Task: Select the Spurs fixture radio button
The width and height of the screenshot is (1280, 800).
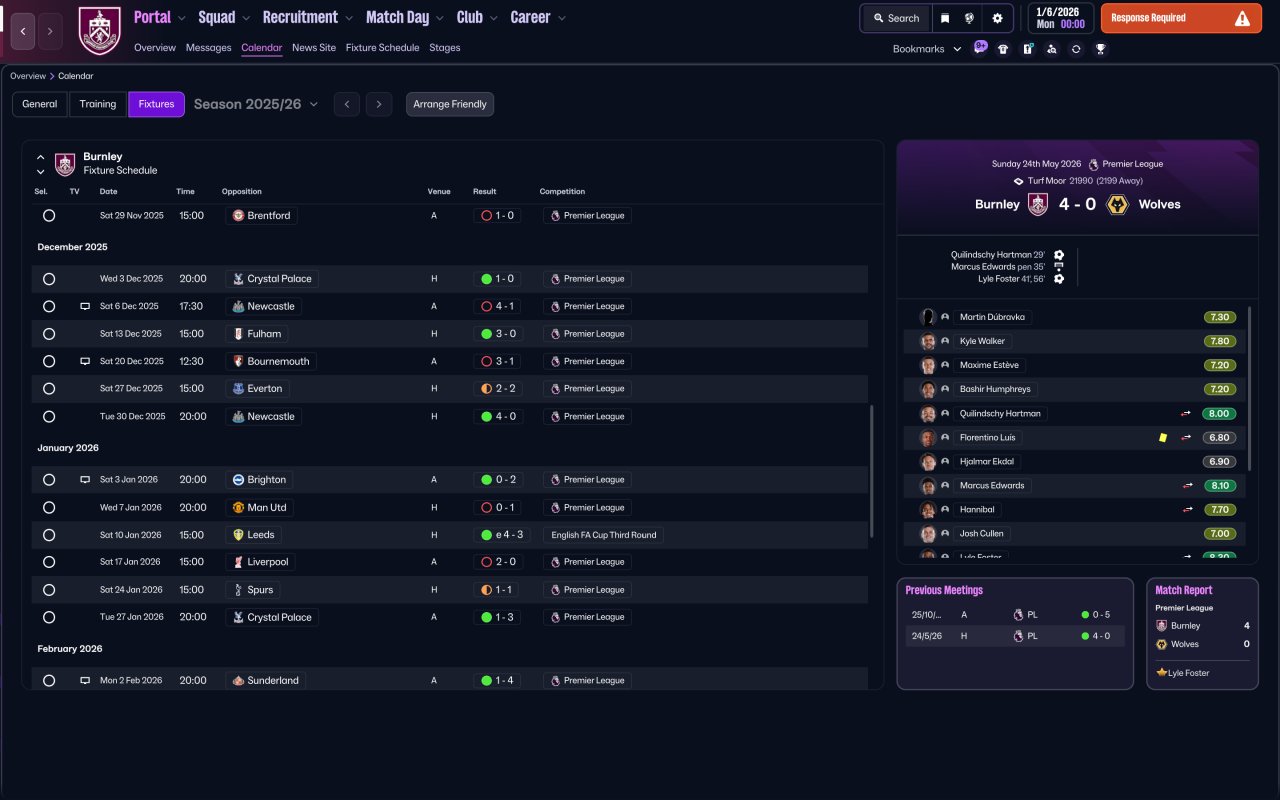Action: 49,590
